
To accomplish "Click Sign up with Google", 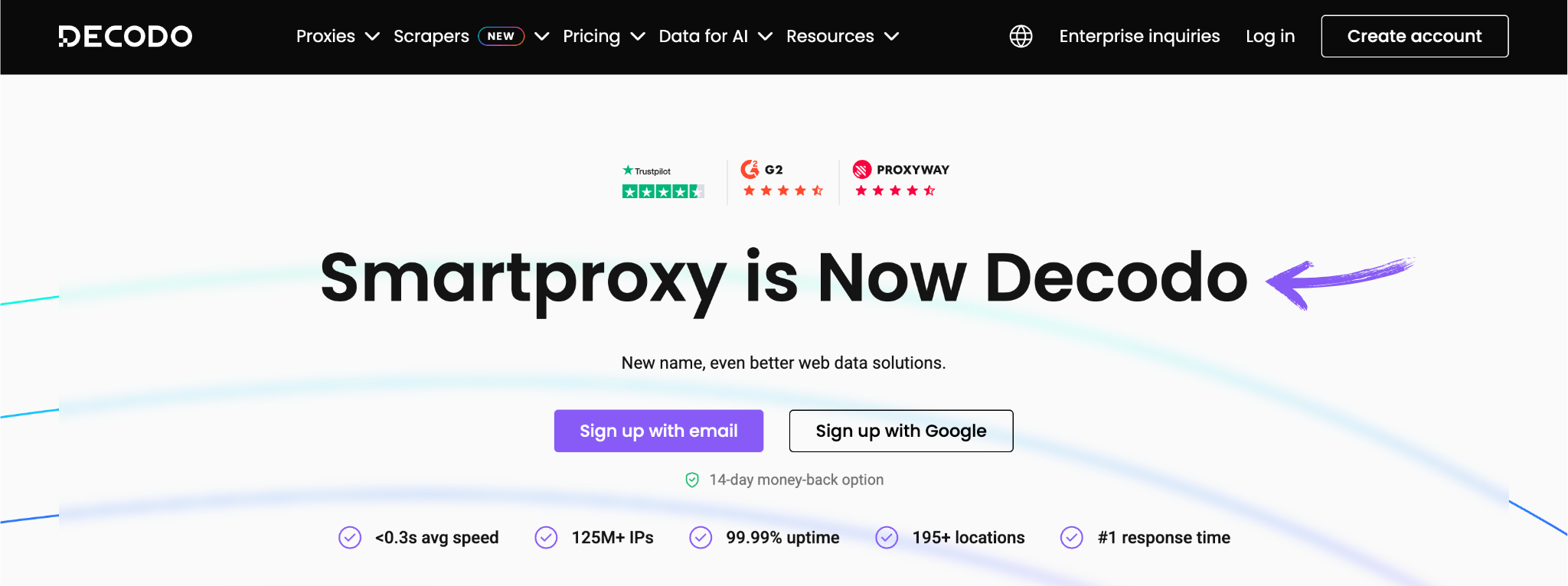I will point(901,431).
